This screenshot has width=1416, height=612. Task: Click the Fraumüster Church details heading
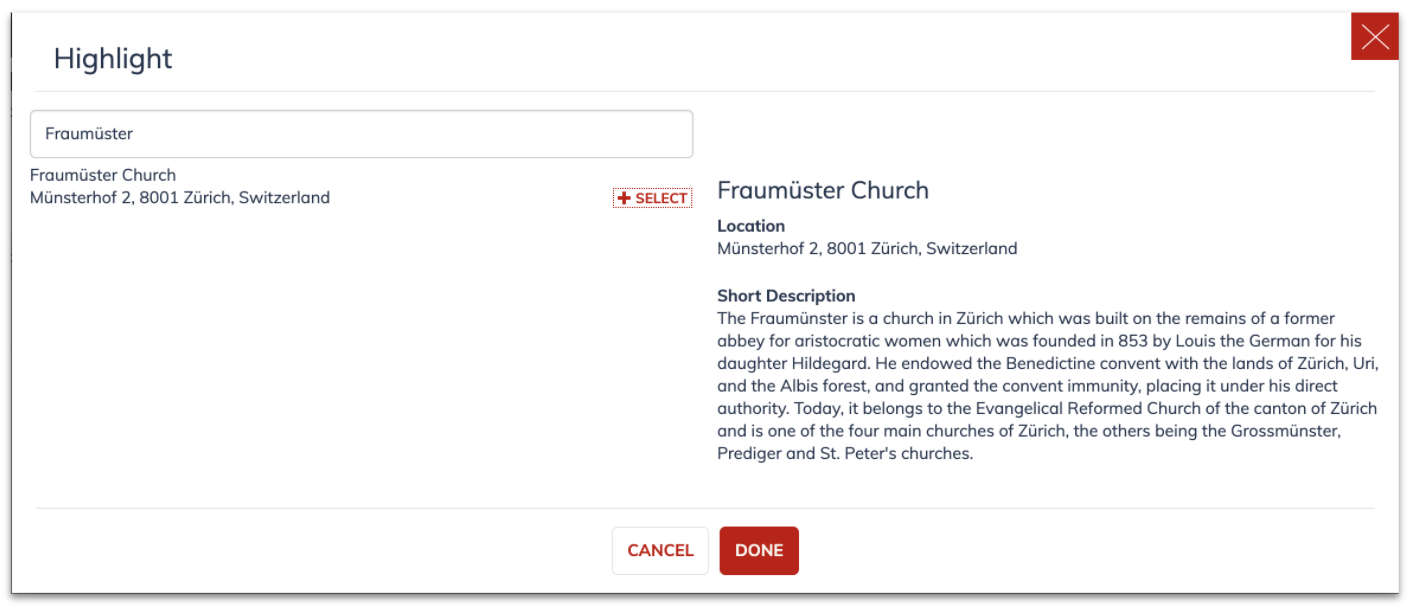click(x=823, y=190)
